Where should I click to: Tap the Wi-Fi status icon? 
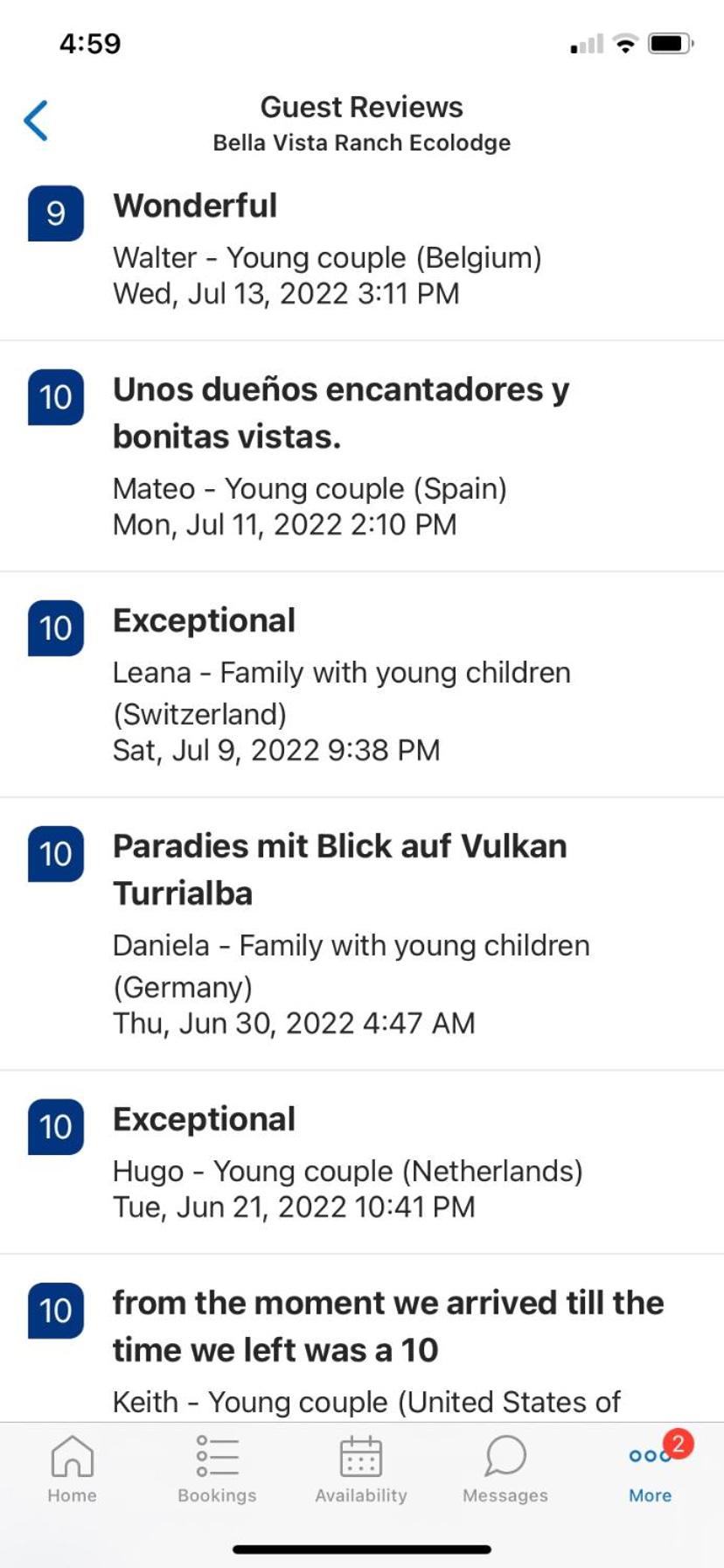625,44
